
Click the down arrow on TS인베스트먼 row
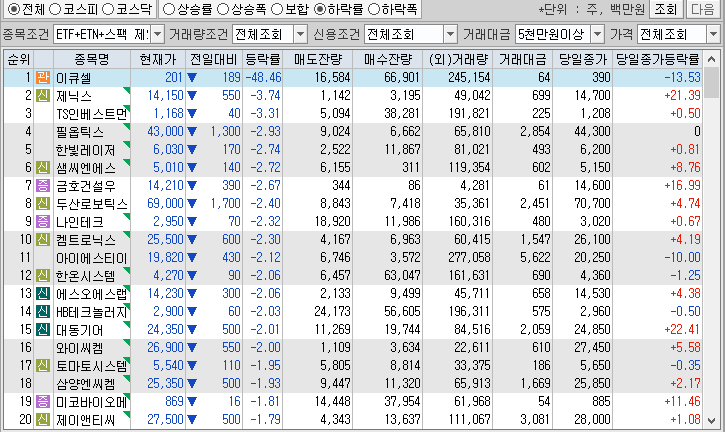pyautogui.click(x=192, y=114)
